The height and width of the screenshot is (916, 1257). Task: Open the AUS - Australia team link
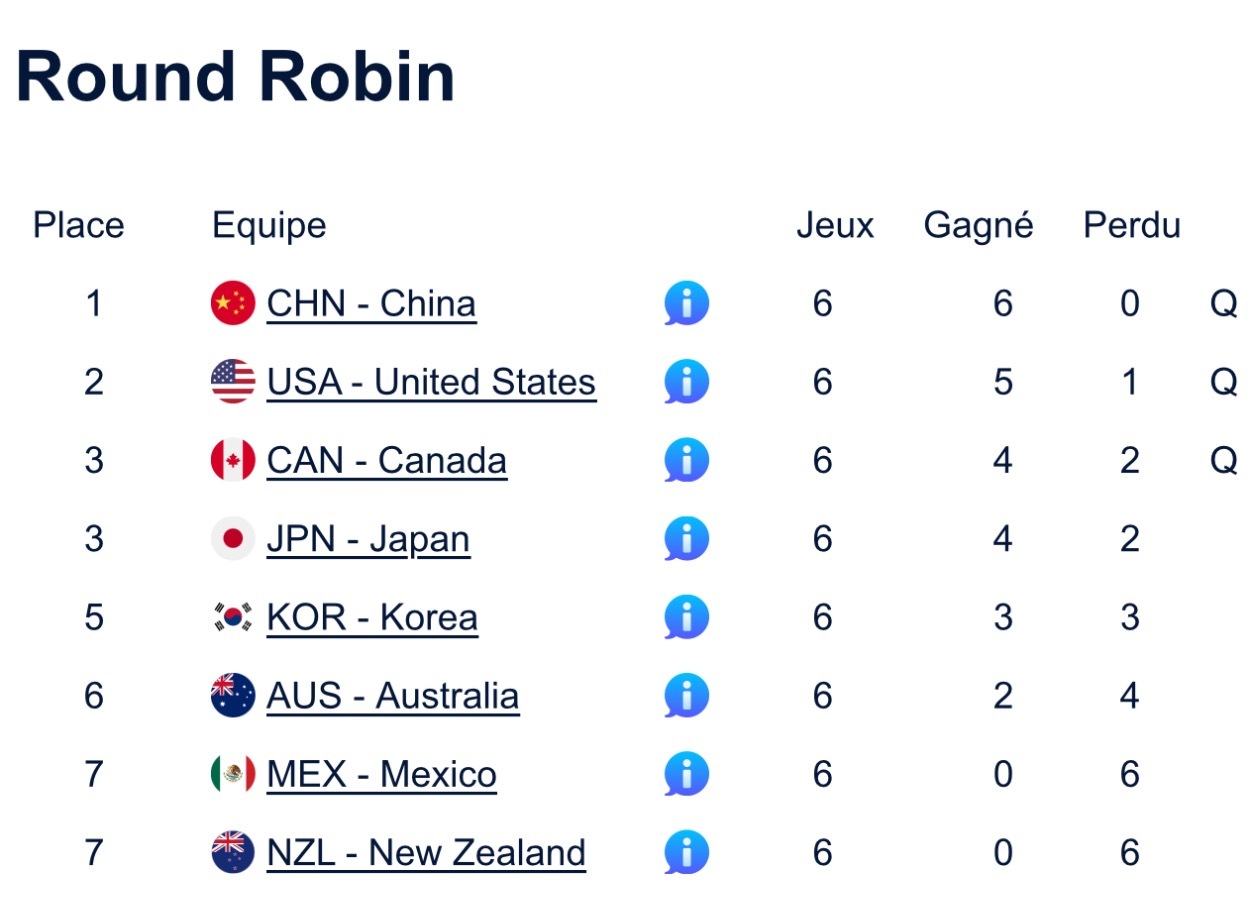click(393, 697)
